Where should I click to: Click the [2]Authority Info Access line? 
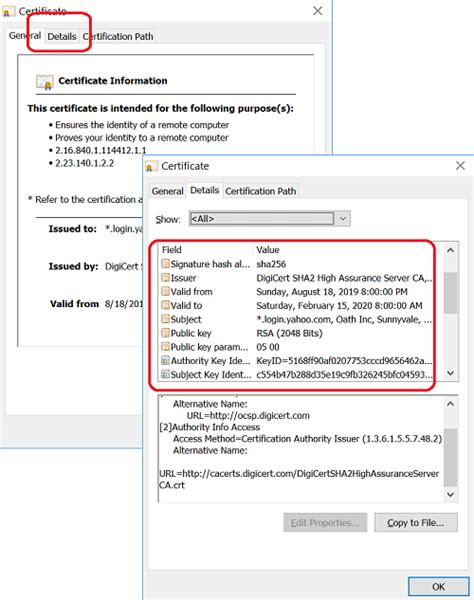(x=210, y=427)
